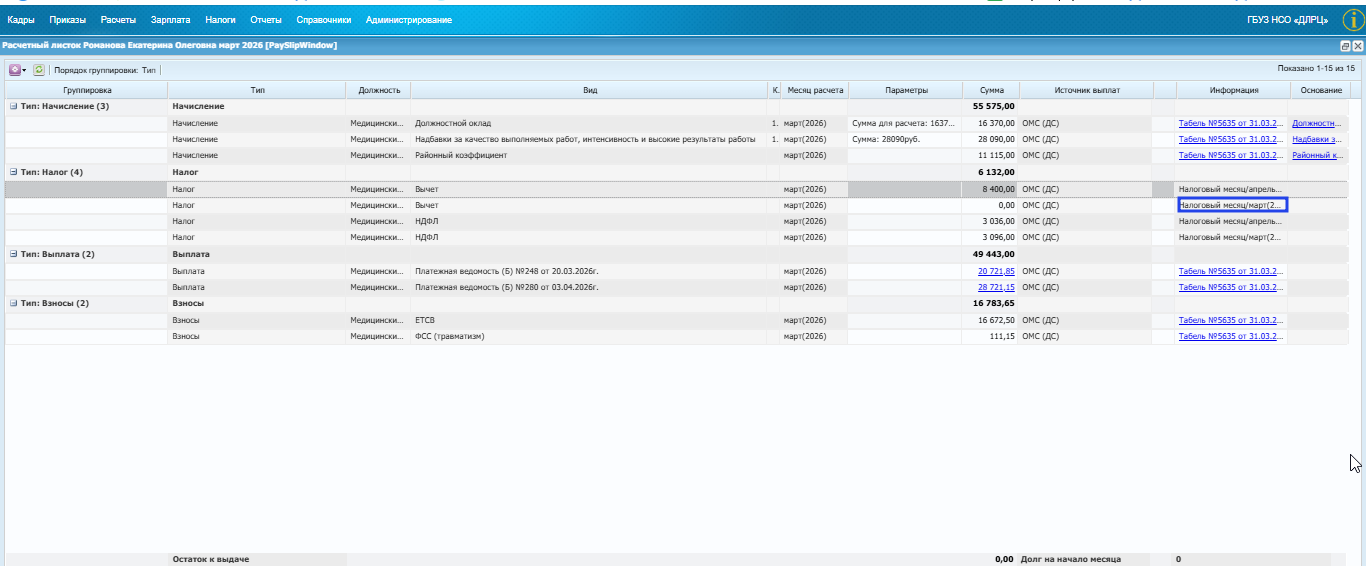The width and height of the screenshot is (1366, 566).
Task: Open the 28 721,15 payment sum link
Action: pos(996,287)
